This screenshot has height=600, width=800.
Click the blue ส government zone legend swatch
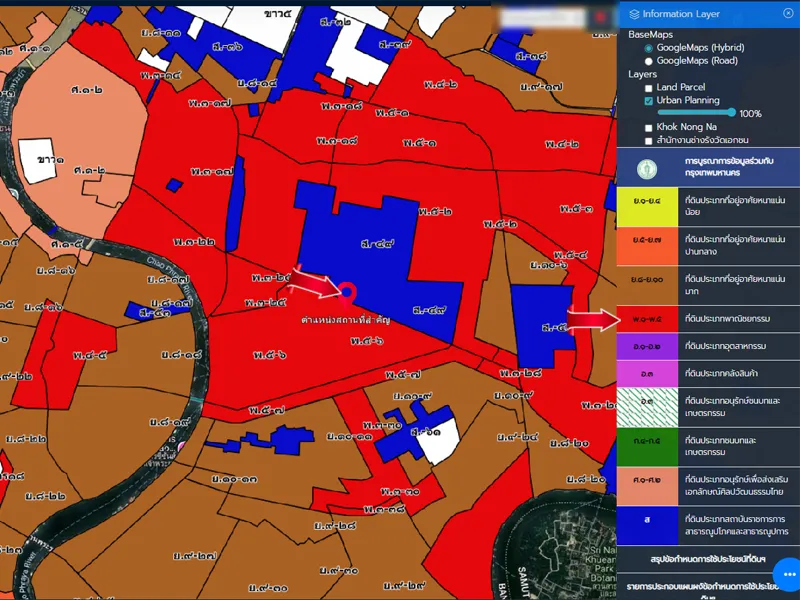[645, 521]
